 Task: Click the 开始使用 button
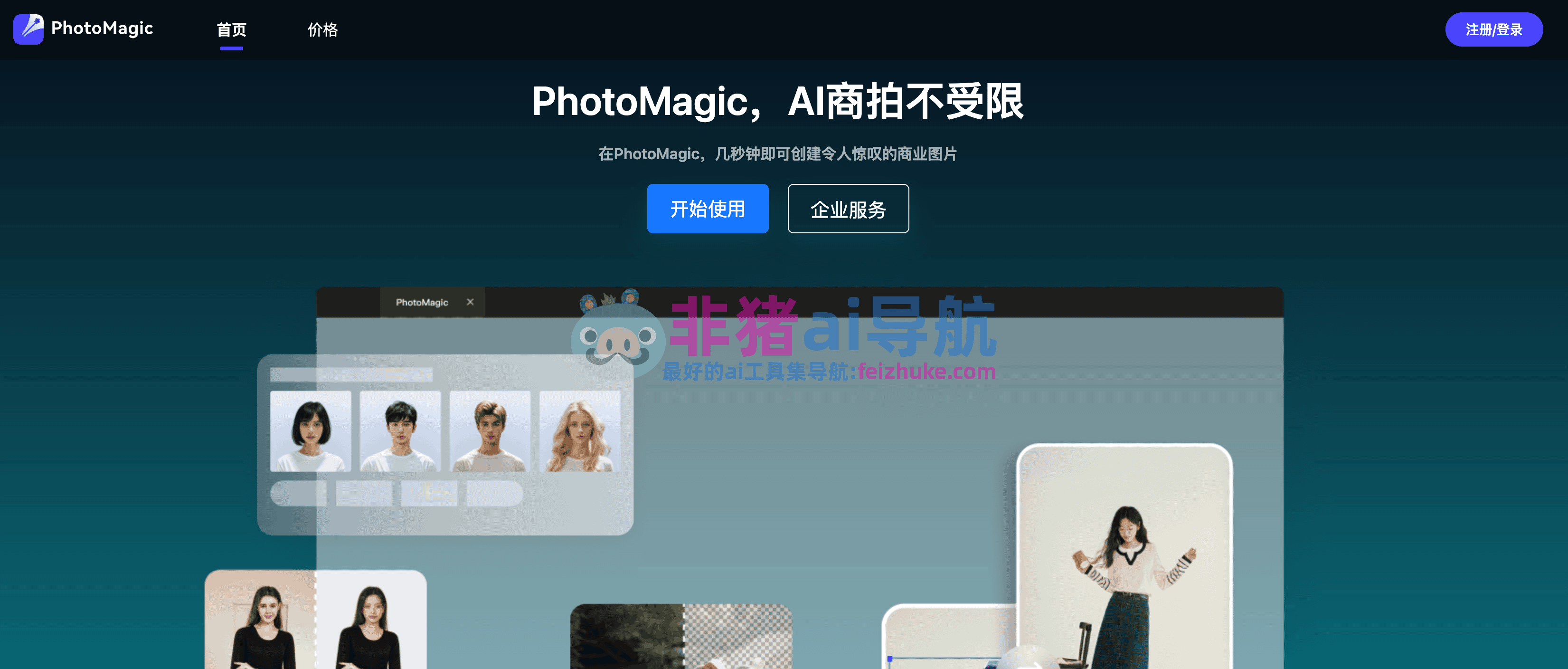[x=707, y=209]
